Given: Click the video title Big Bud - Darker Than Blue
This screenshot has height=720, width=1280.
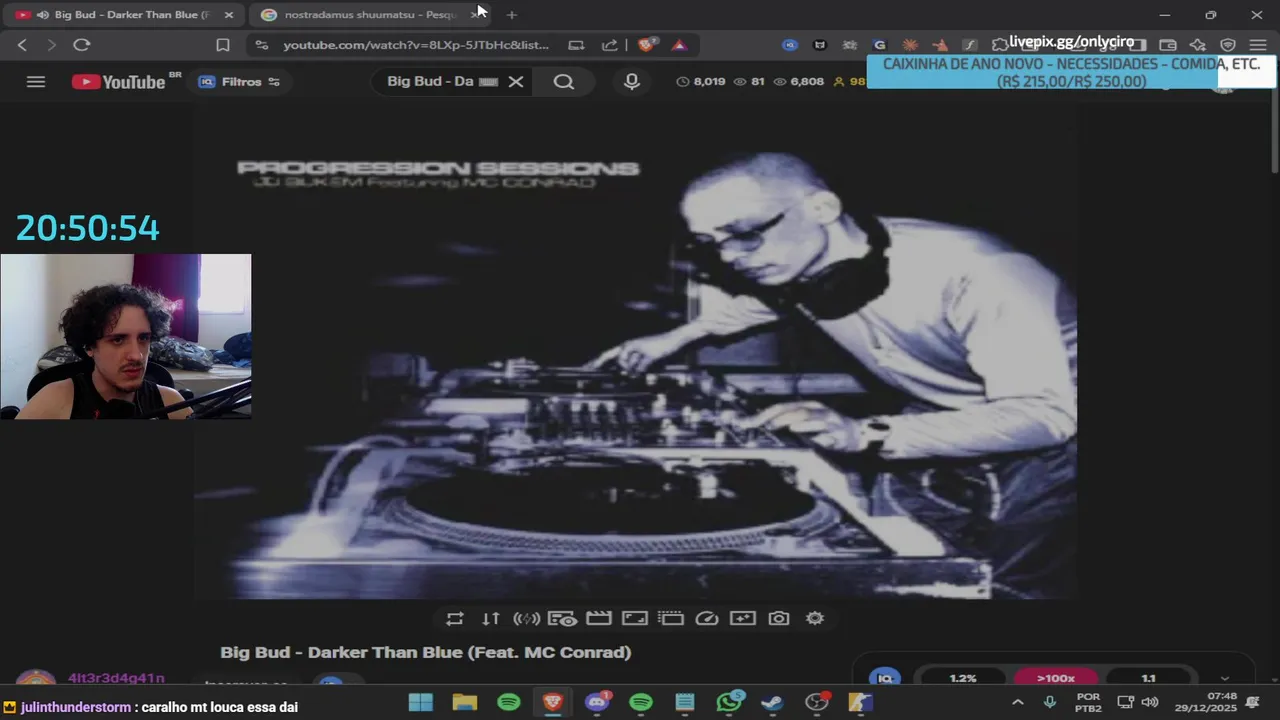Looking at the screenshot, I should 426,652.
